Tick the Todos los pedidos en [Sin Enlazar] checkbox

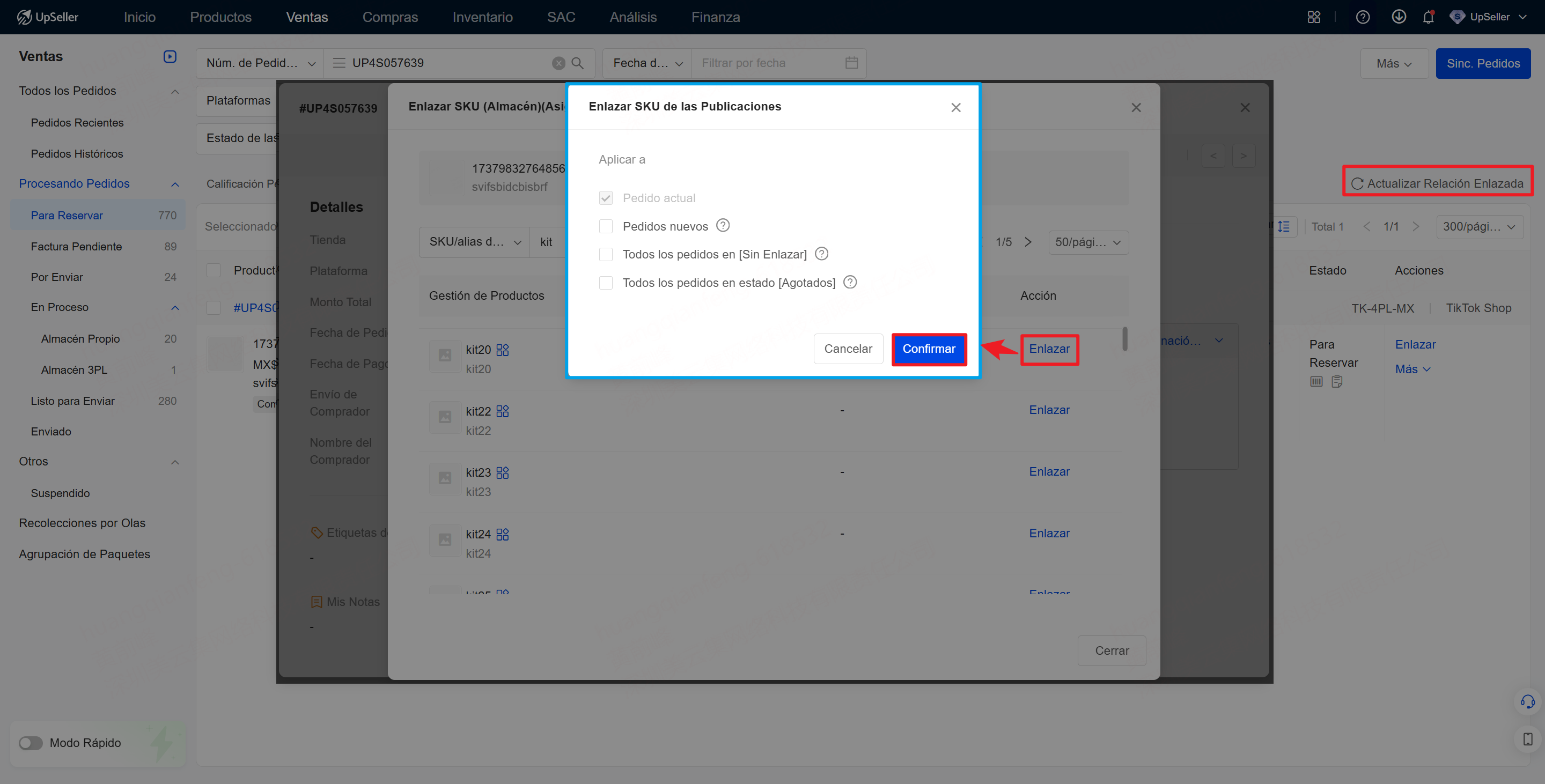(606, 254)
